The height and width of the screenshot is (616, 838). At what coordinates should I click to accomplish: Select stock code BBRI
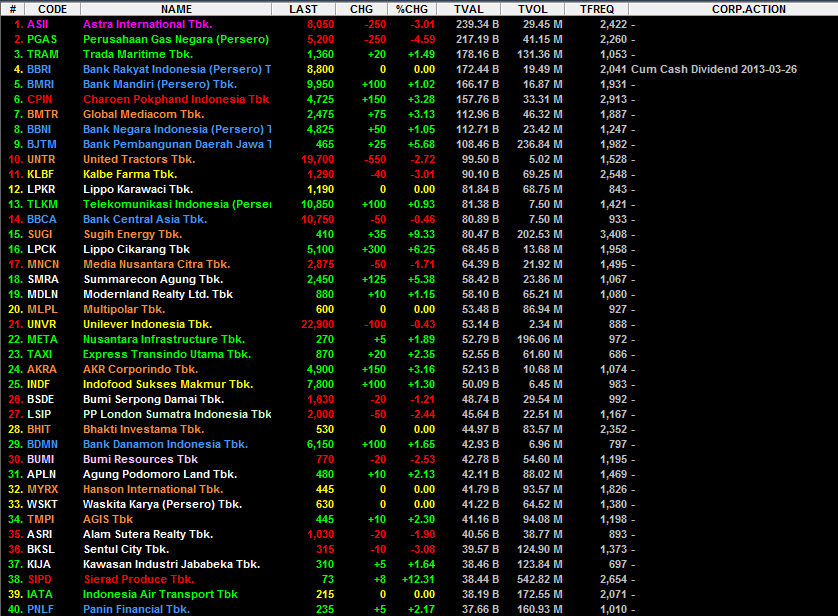click(39, 69)
